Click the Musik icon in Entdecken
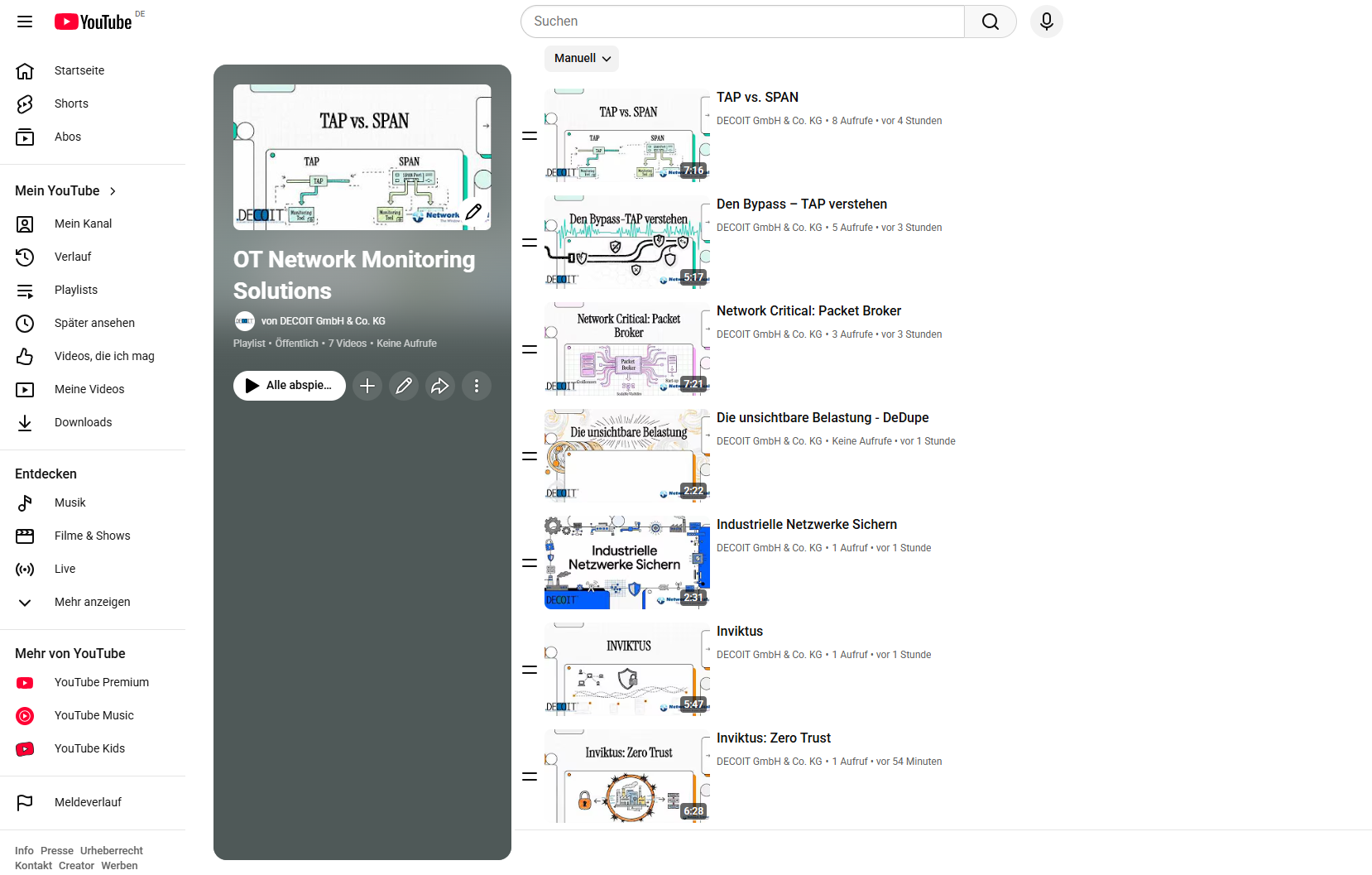The image size is (1372, 875). [25, 502]
